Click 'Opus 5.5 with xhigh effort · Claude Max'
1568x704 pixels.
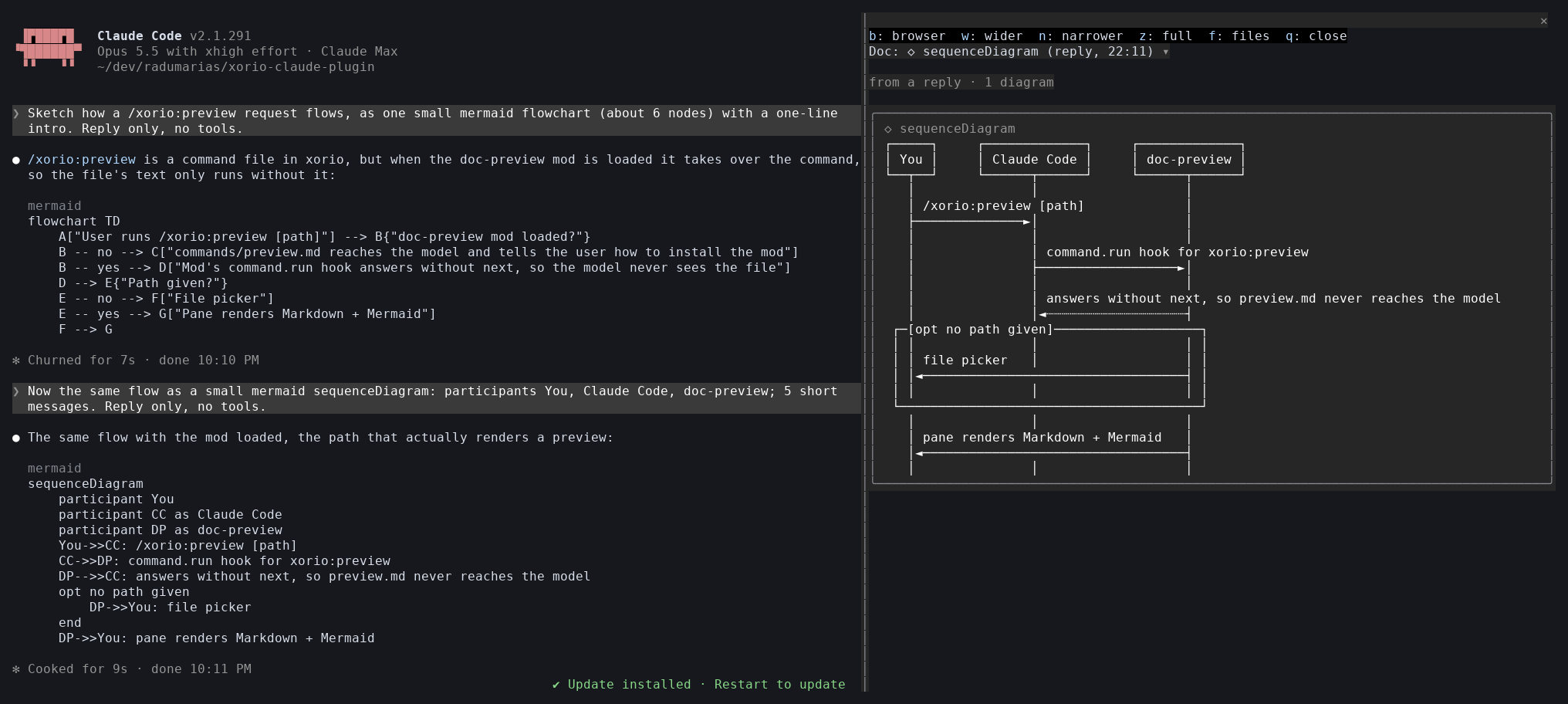pyautogui.click(x=248, y=52)
